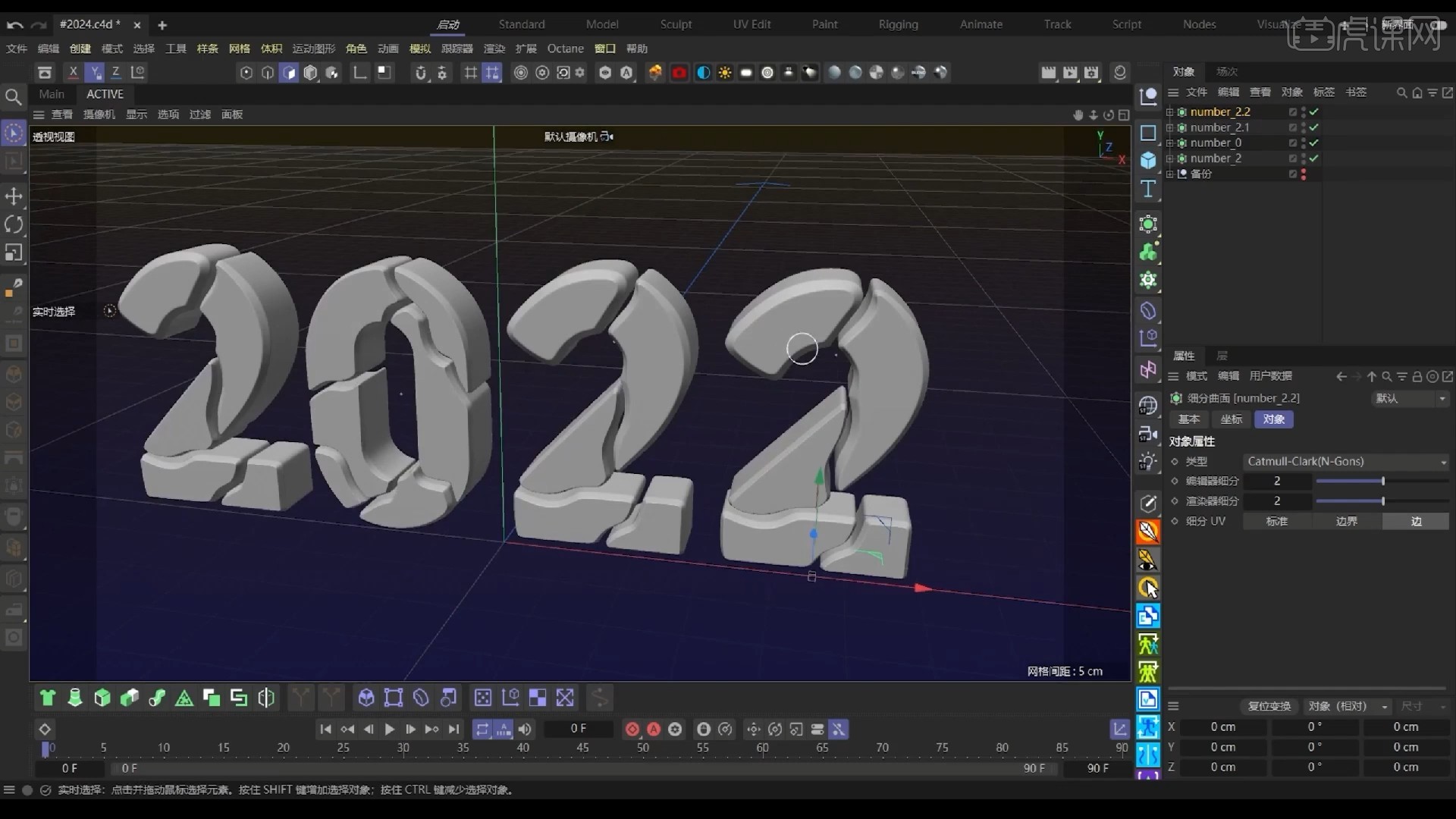This screenshot has width=1456, height=819.
Task: Open the viewport 摄像机 menu
Action: coord(99,115)
